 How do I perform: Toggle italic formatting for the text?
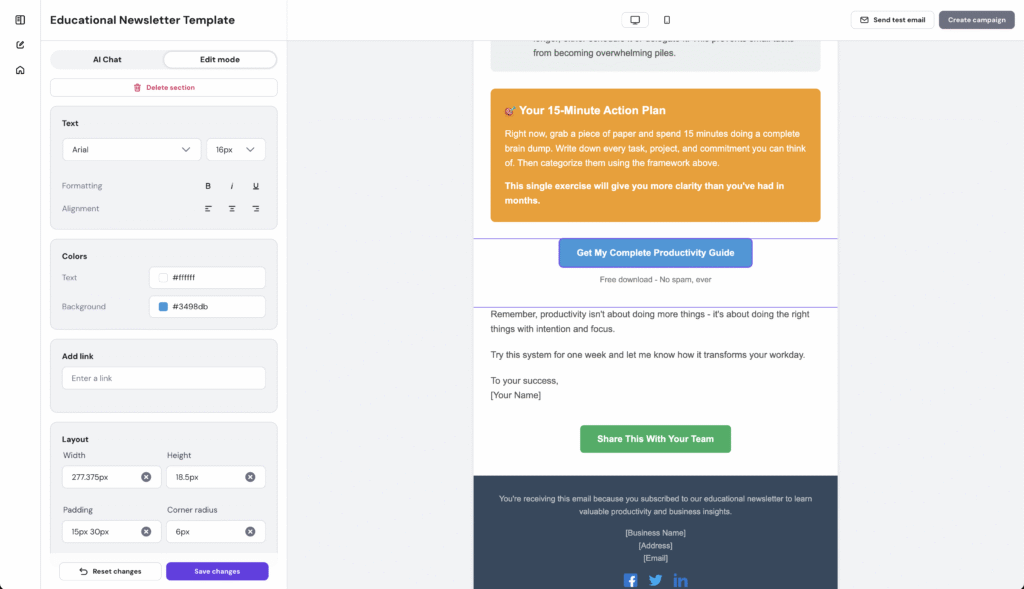pos(232,185)
